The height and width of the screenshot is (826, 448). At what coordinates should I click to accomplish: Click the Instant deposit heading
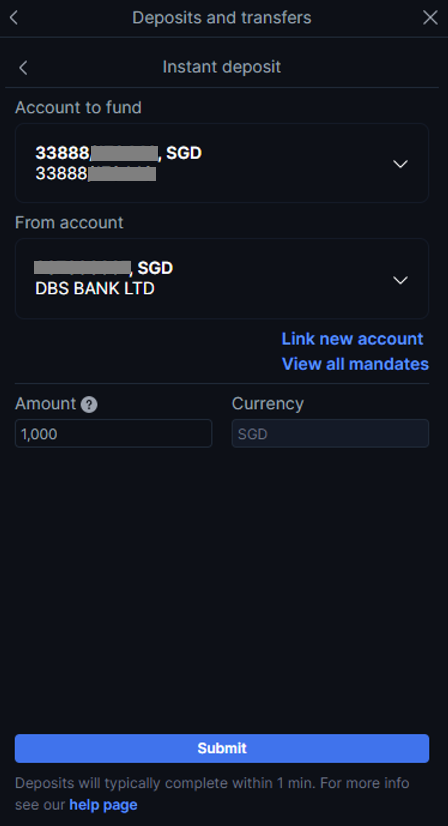(221, 67)
